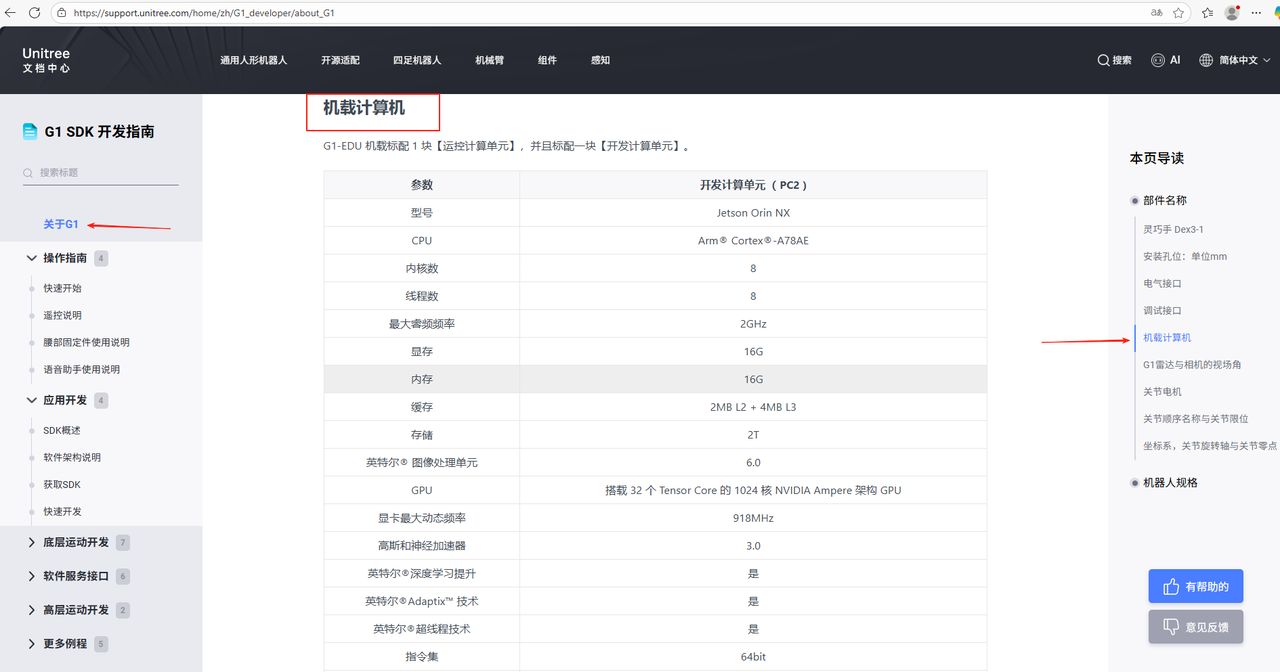
Task: Jump to 机载计算机 in page outline
Action: point(1167,337)
